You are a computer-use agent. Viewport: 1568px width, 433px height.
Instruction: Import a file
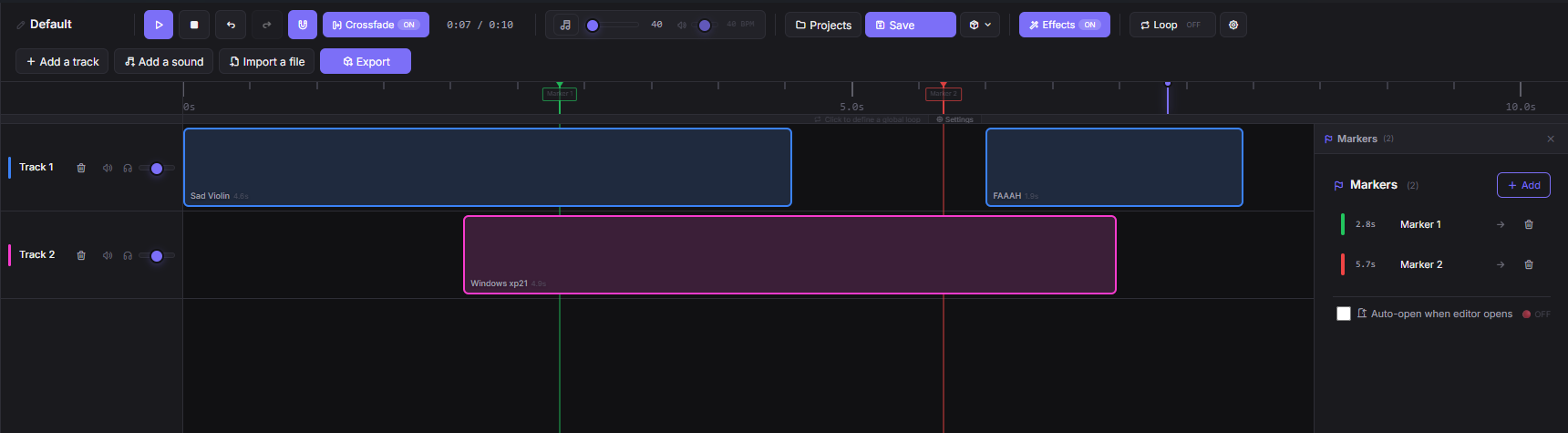(267, 61)
